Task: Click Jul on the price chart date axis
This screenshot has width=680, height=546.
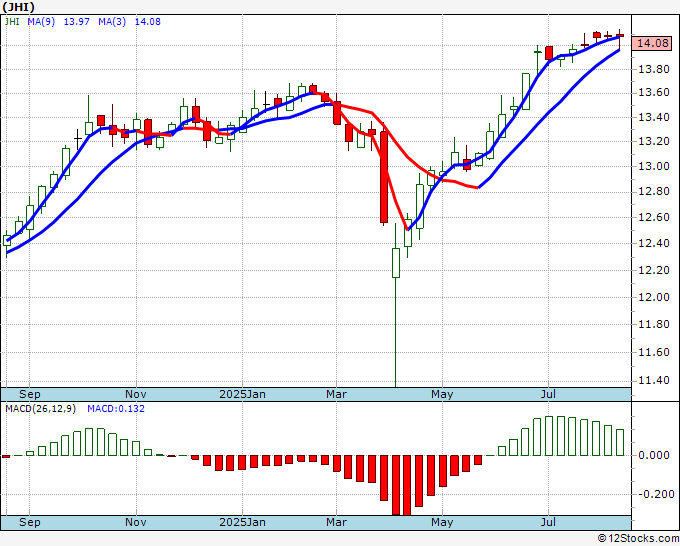Action: [549, 394]
